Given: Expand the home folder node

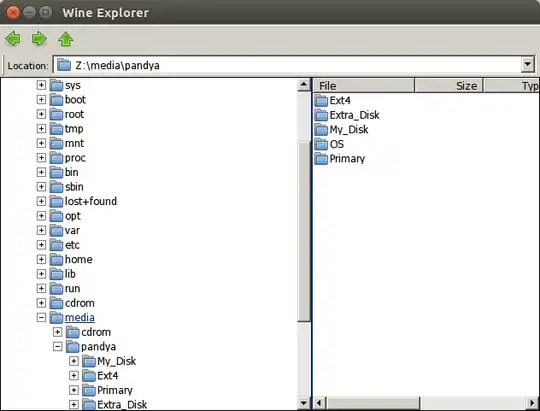Looking at the screenshot, I should [x=41, y=259].
